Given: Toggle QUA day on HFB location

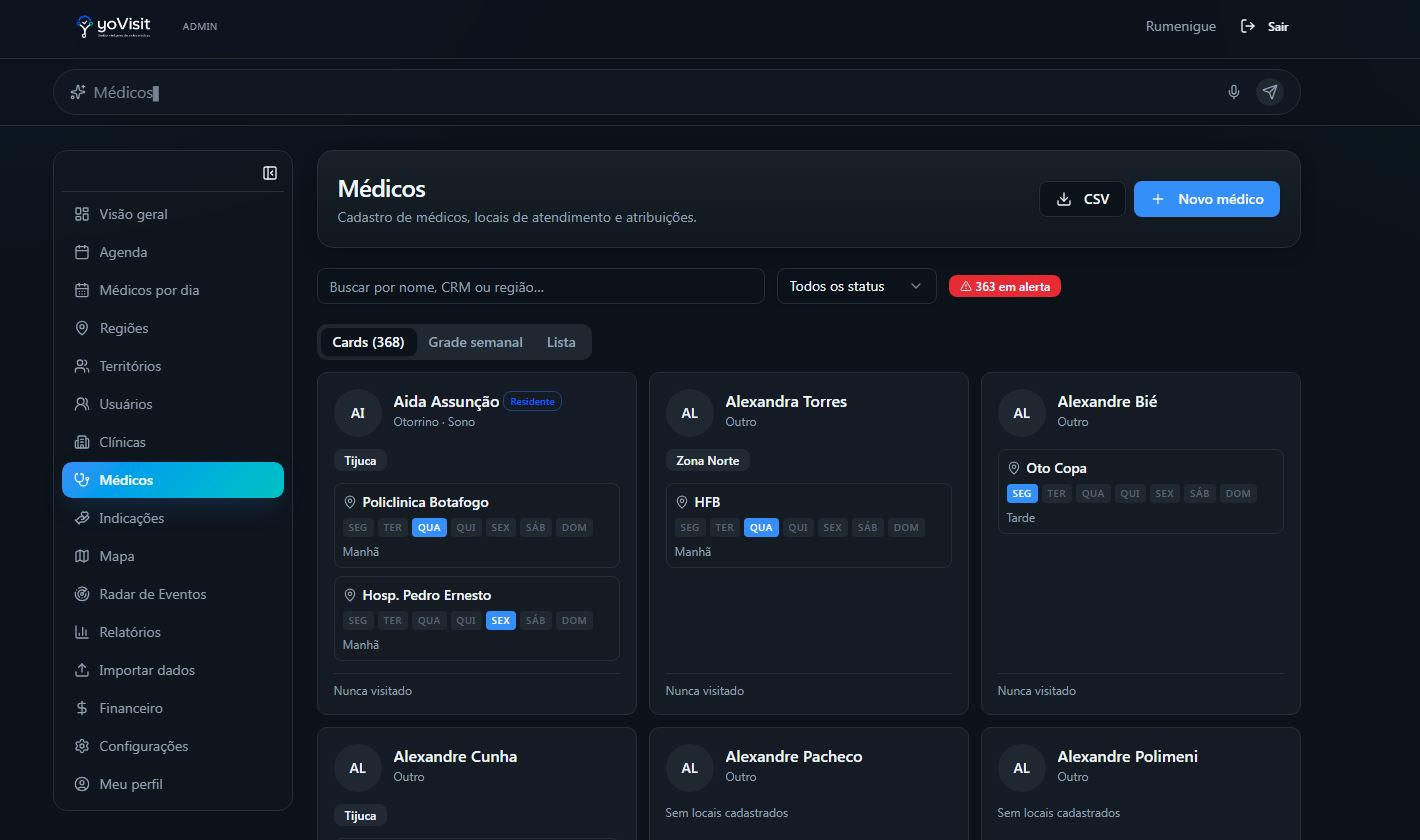Looking at the screenshot, I should [761, 527].
